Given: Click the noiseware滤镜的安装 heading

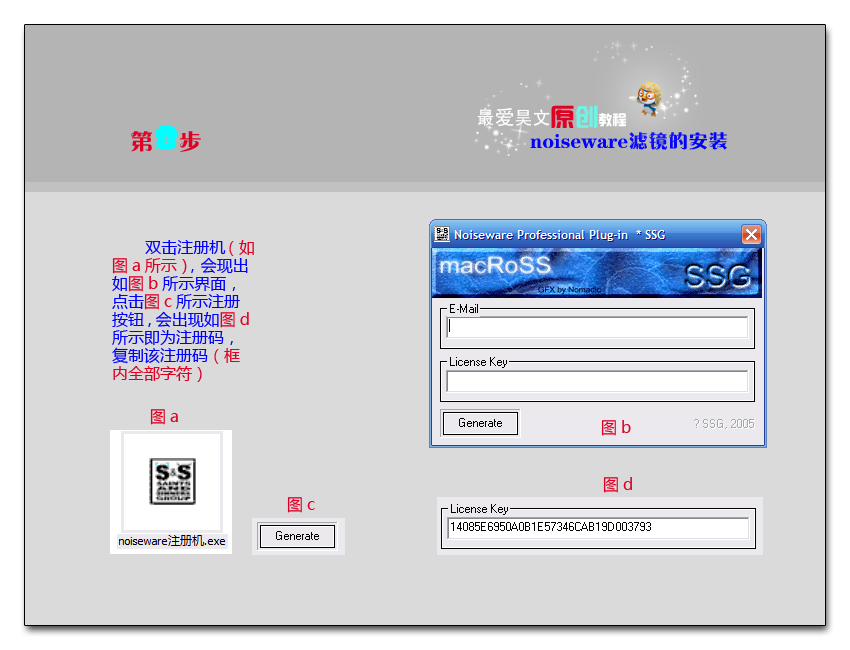Looking at the screenshot, I should [628, 141].
